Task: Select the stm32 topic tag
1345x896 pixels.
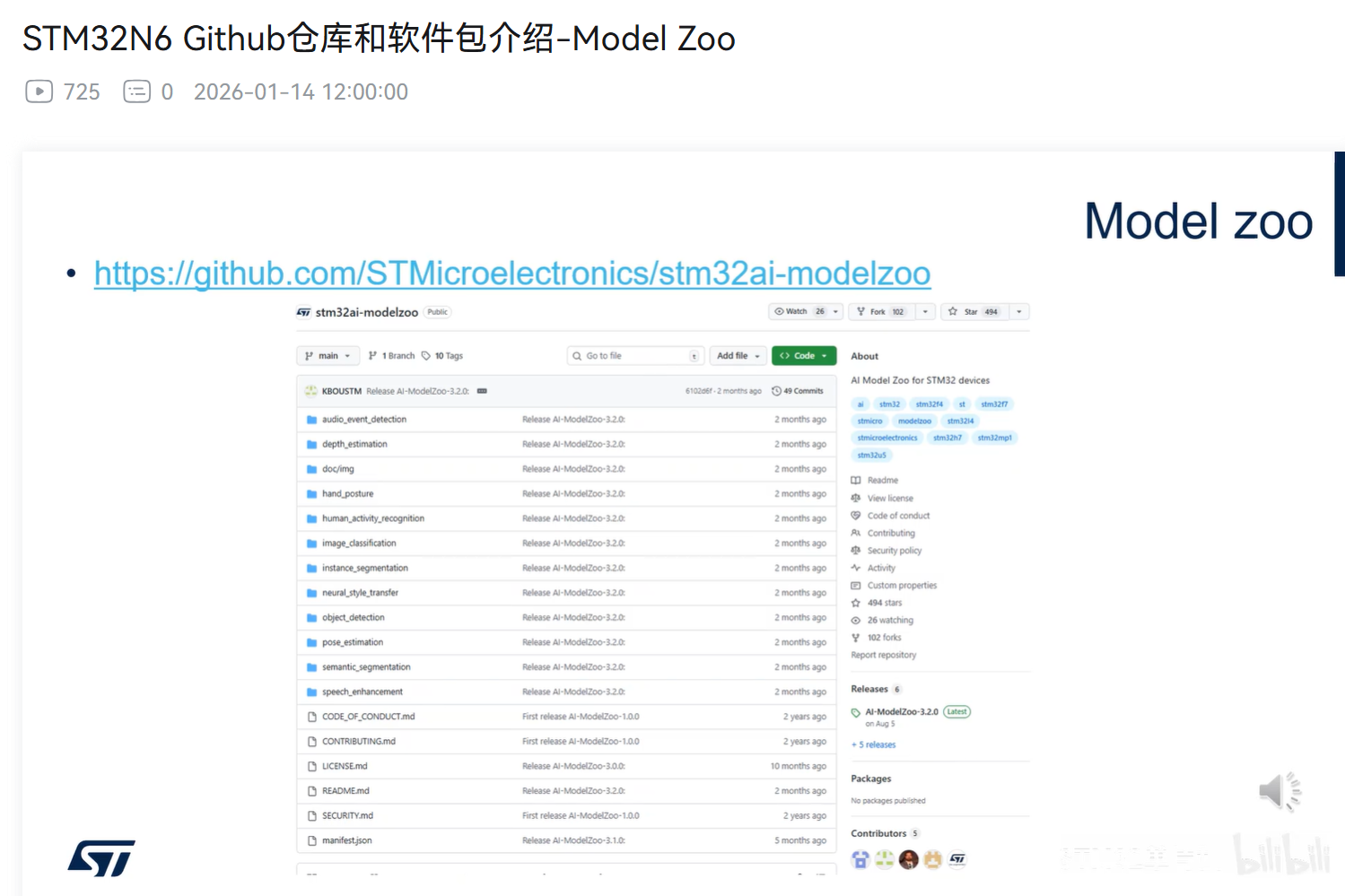Action: [889, 405]
